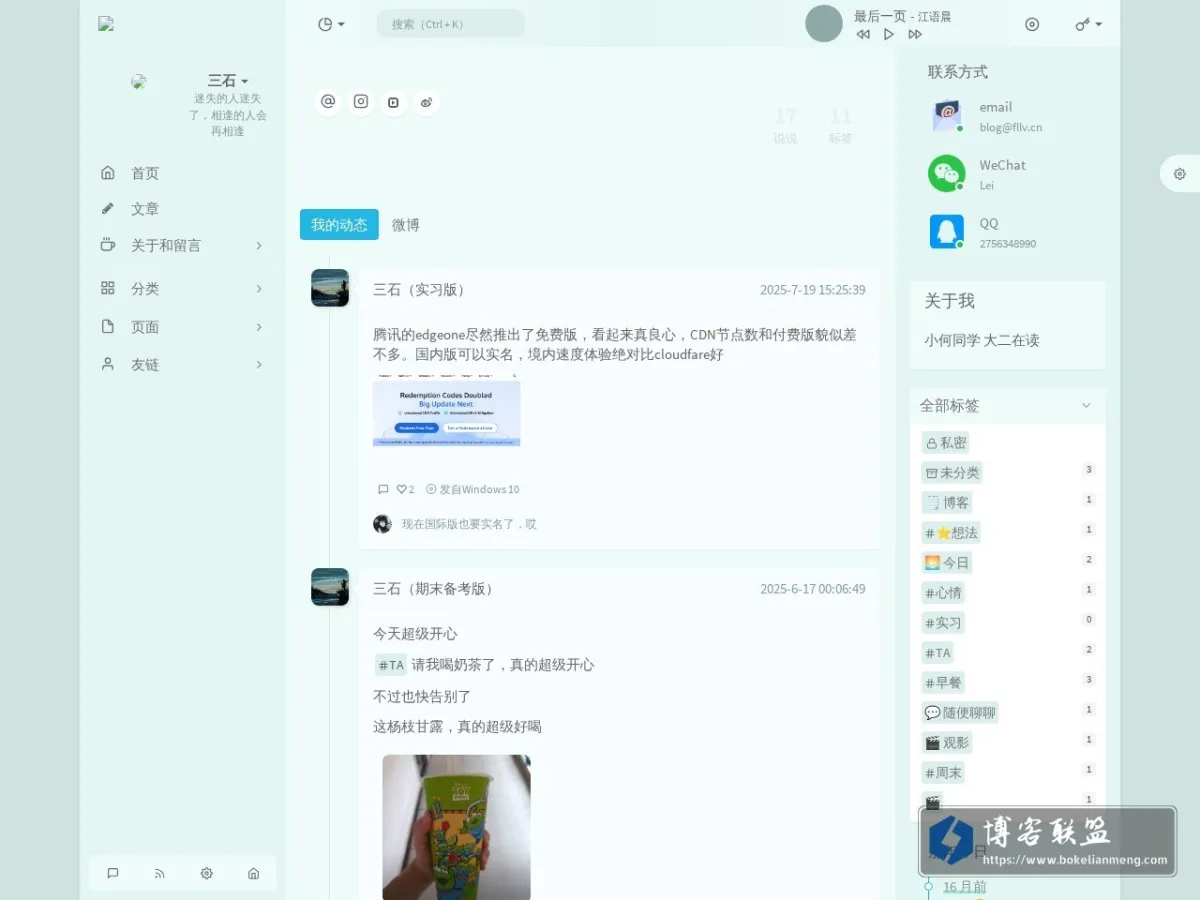The height and width of the screenshot is (900, 1200).
Task: Click the RSS feed icon in sidebar footer
Action: tap(160, 873)
